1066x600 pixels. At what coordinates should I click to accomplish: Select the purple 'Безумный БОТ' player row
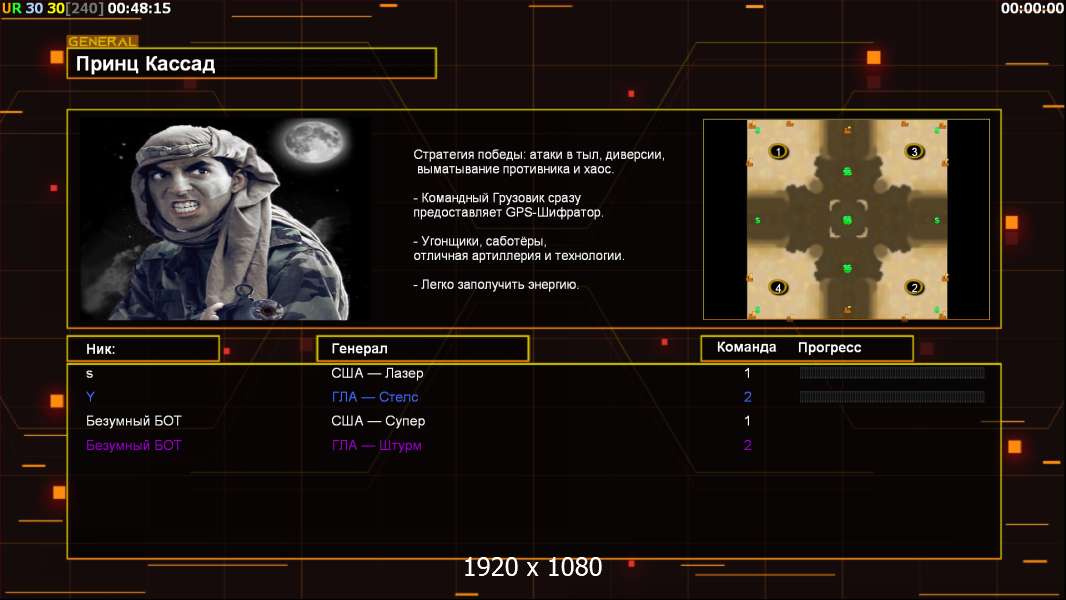pos(134,445)
